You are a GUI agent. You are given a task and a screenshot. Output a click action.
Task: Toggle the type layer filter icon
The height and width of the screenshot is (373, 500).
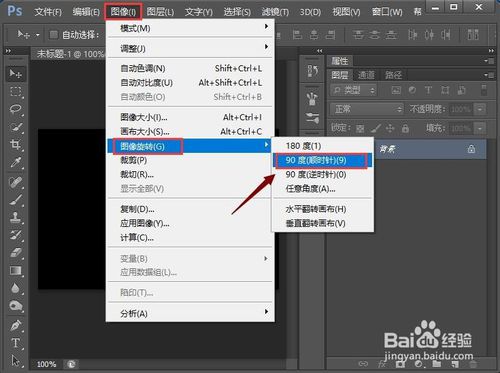click(428, 90)
